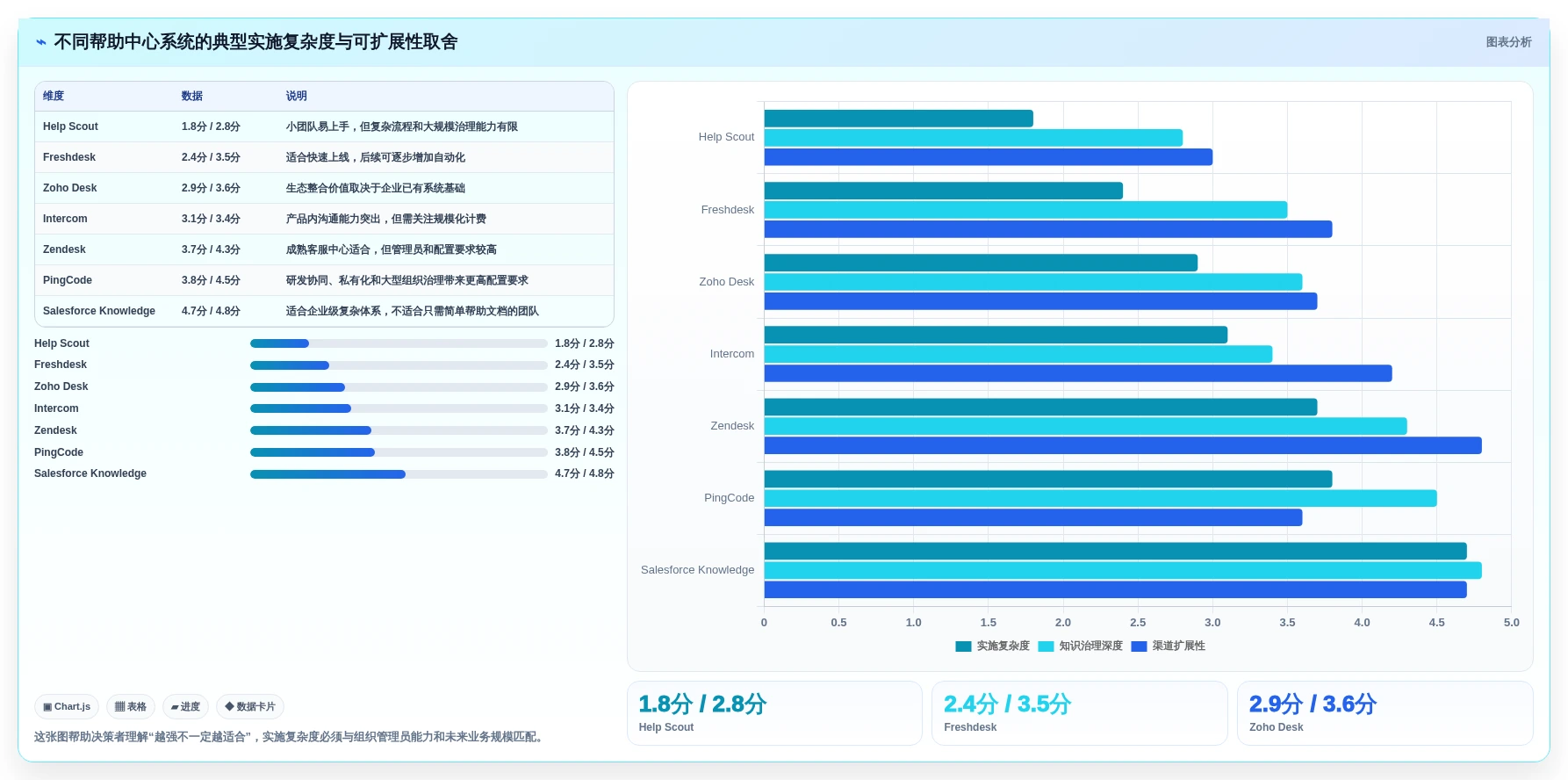
Task: Click the 图表分析 label in header
Action: (1508, 42)
